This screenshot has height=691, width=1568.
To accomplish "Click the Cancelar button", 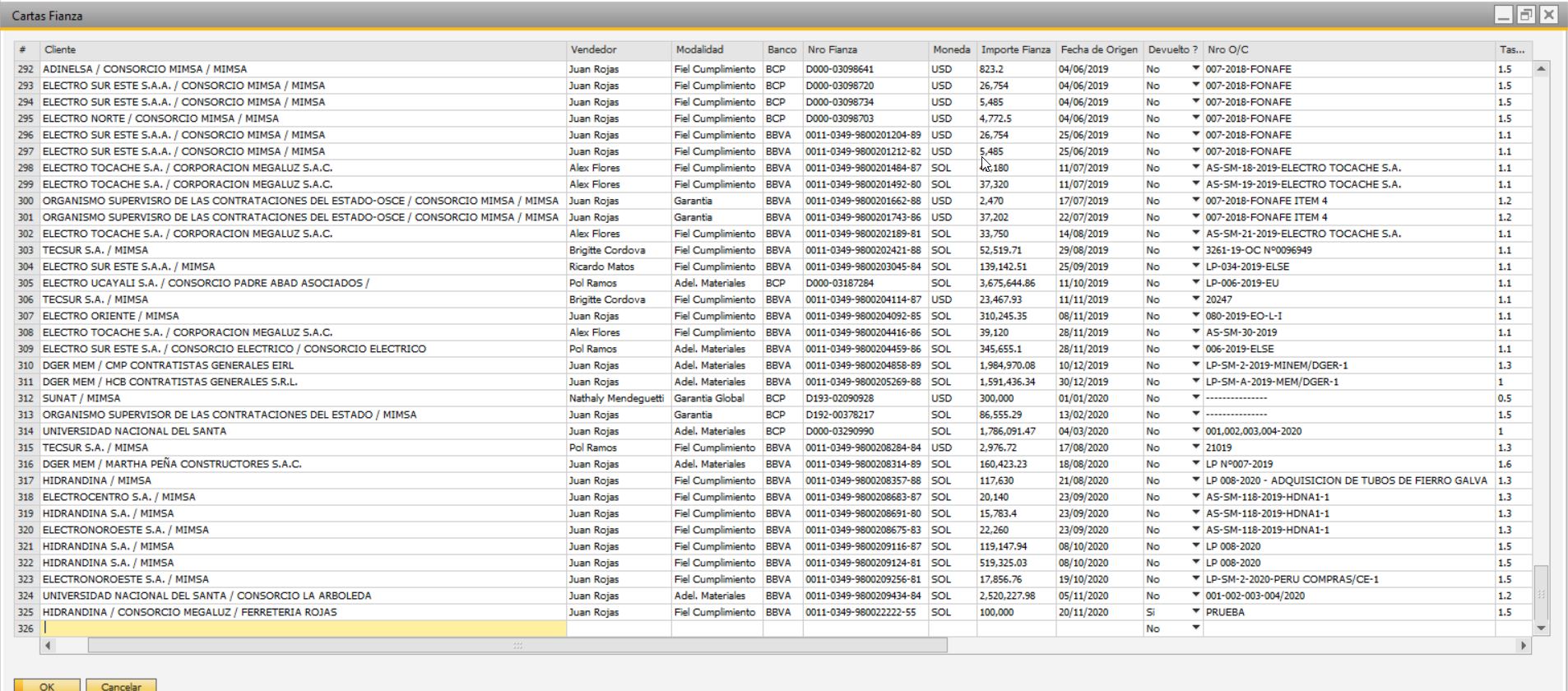I will click(x=121, y=685).
